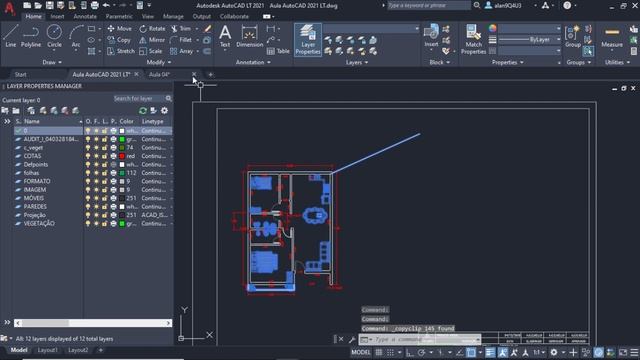Change the color swatch of COTAS layer
Image resolution: width=640 pixels, height=360 pixels.
(x=122, y=156)
